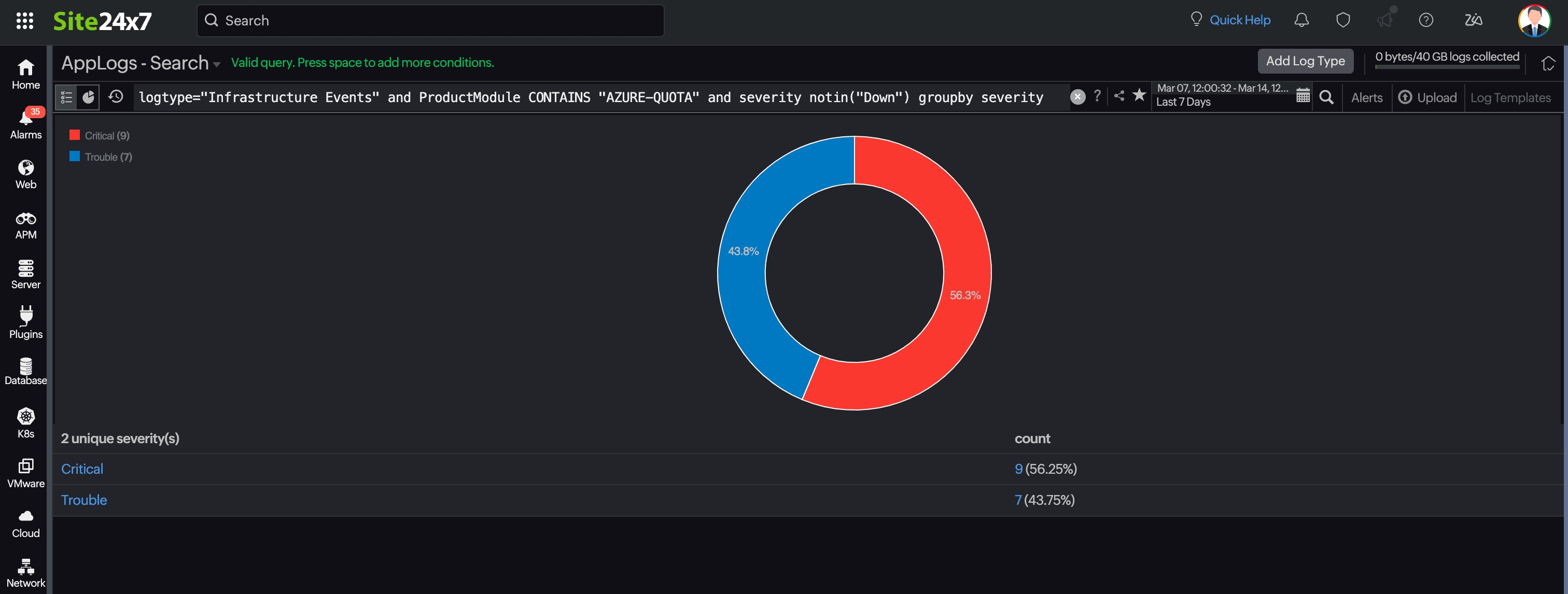Switch to the Alerts tab
The height and width of the screenshot is (594, 1568).
tap(1366, 97)
